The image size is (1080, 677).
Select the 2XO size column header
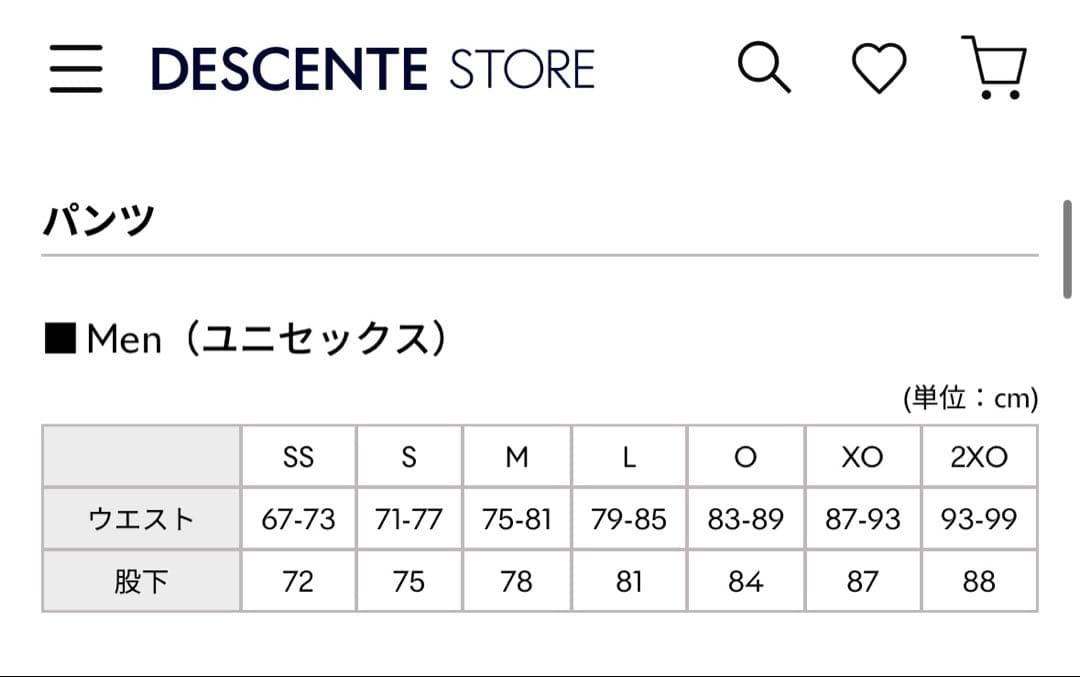[x=979, y=456]
